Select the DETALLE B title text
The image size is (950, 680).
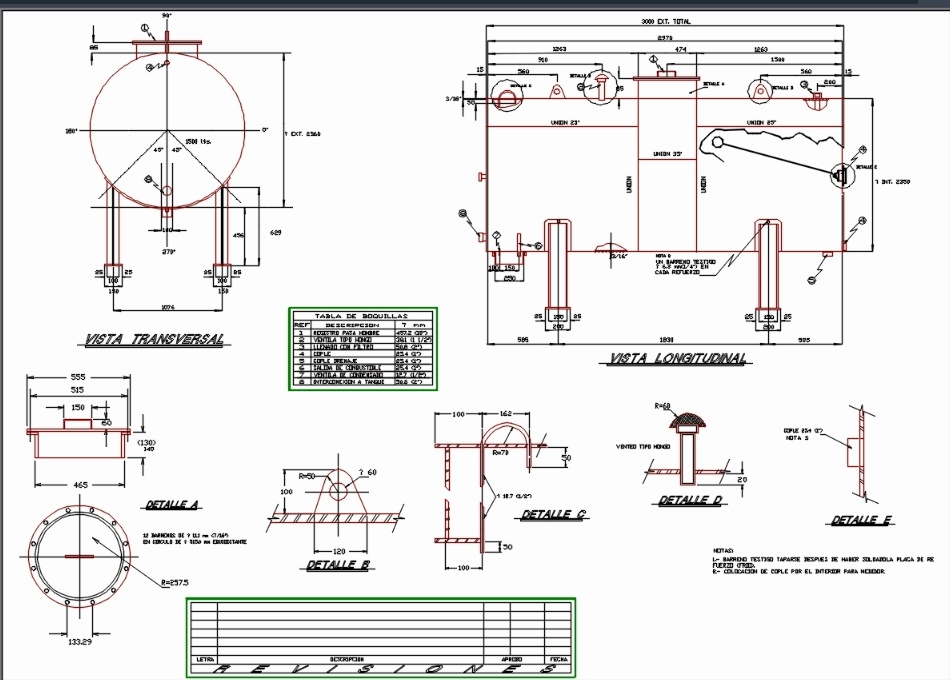(x=338, y=565)
